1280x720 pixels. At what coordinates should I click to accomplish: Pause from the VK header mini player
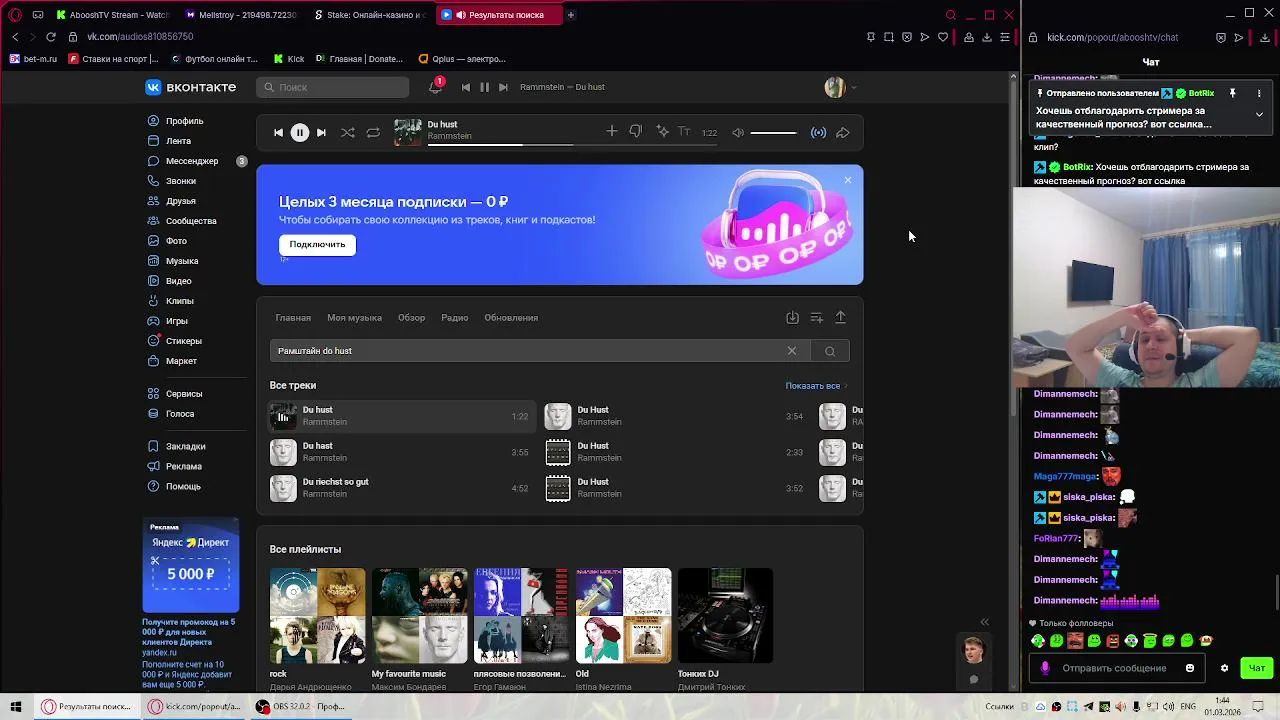click(x=484, y=87)
